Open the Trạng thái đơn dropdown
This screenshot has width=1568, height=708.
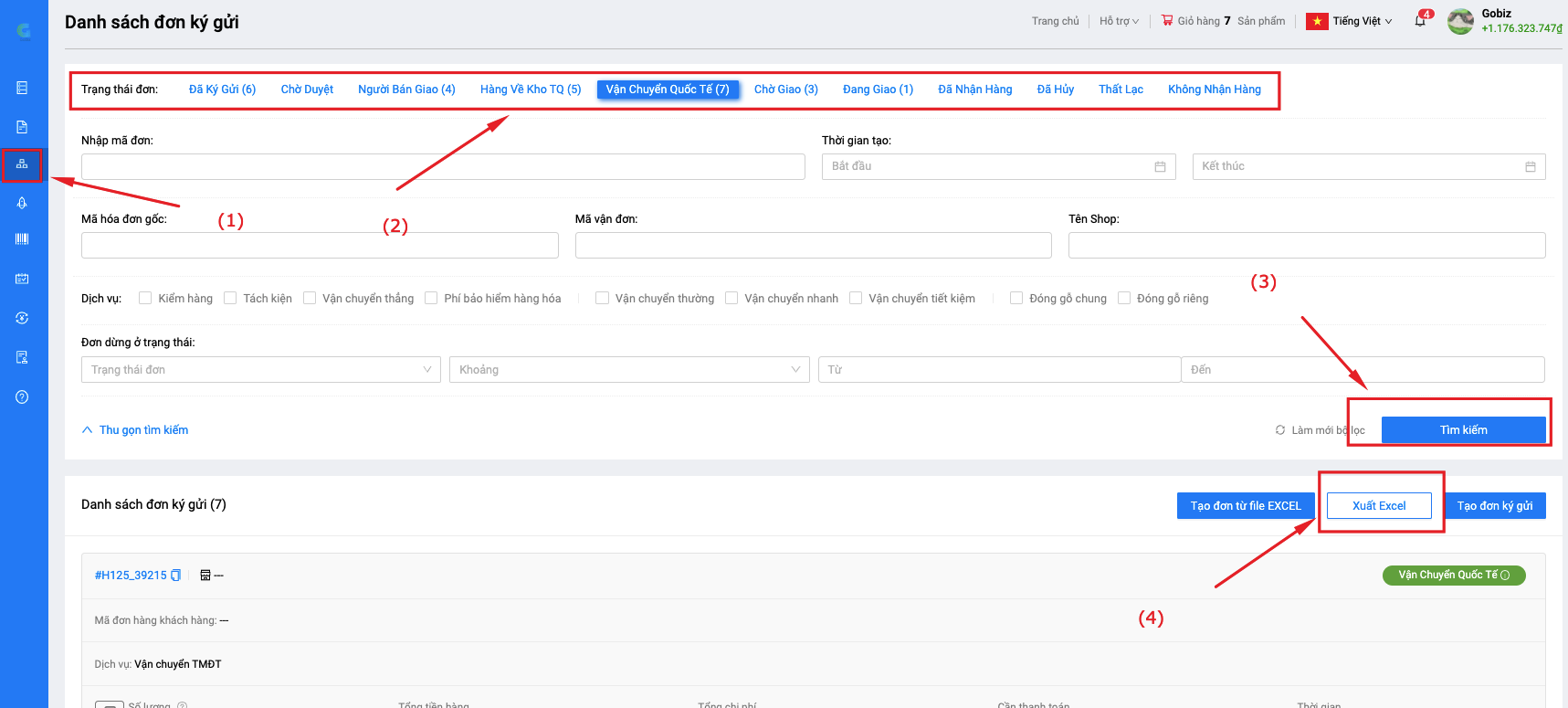point(260,370)
